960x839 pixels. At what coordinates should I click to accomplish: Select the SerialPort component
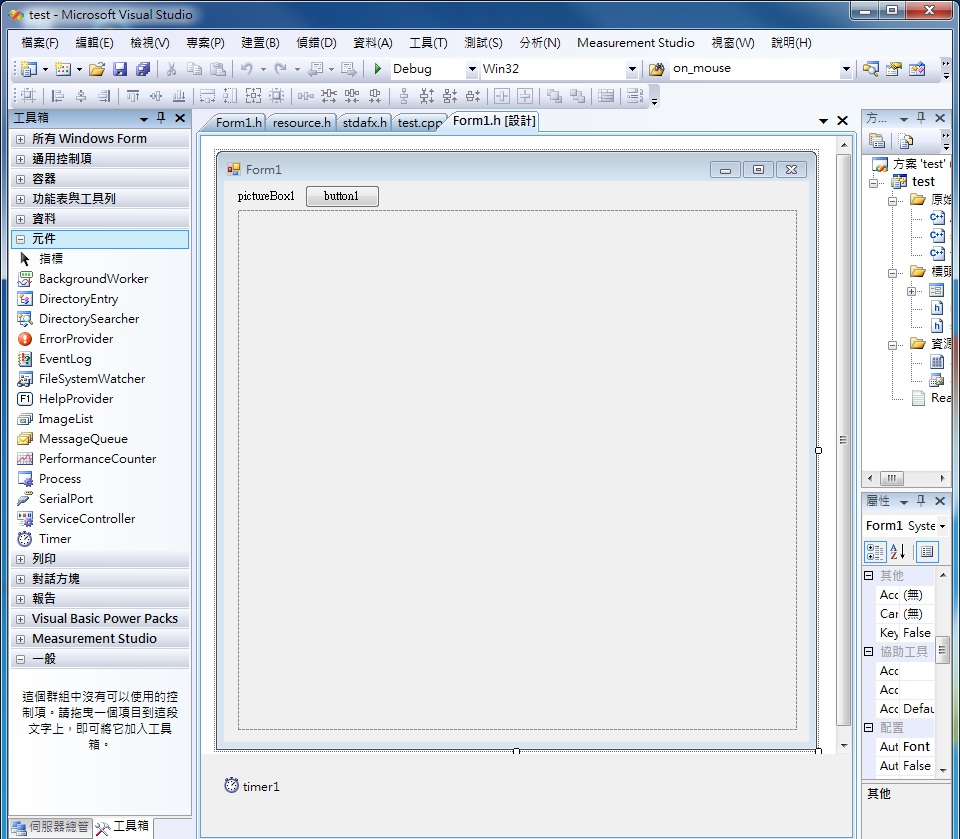pyautogui.click(x=65, y=498)
